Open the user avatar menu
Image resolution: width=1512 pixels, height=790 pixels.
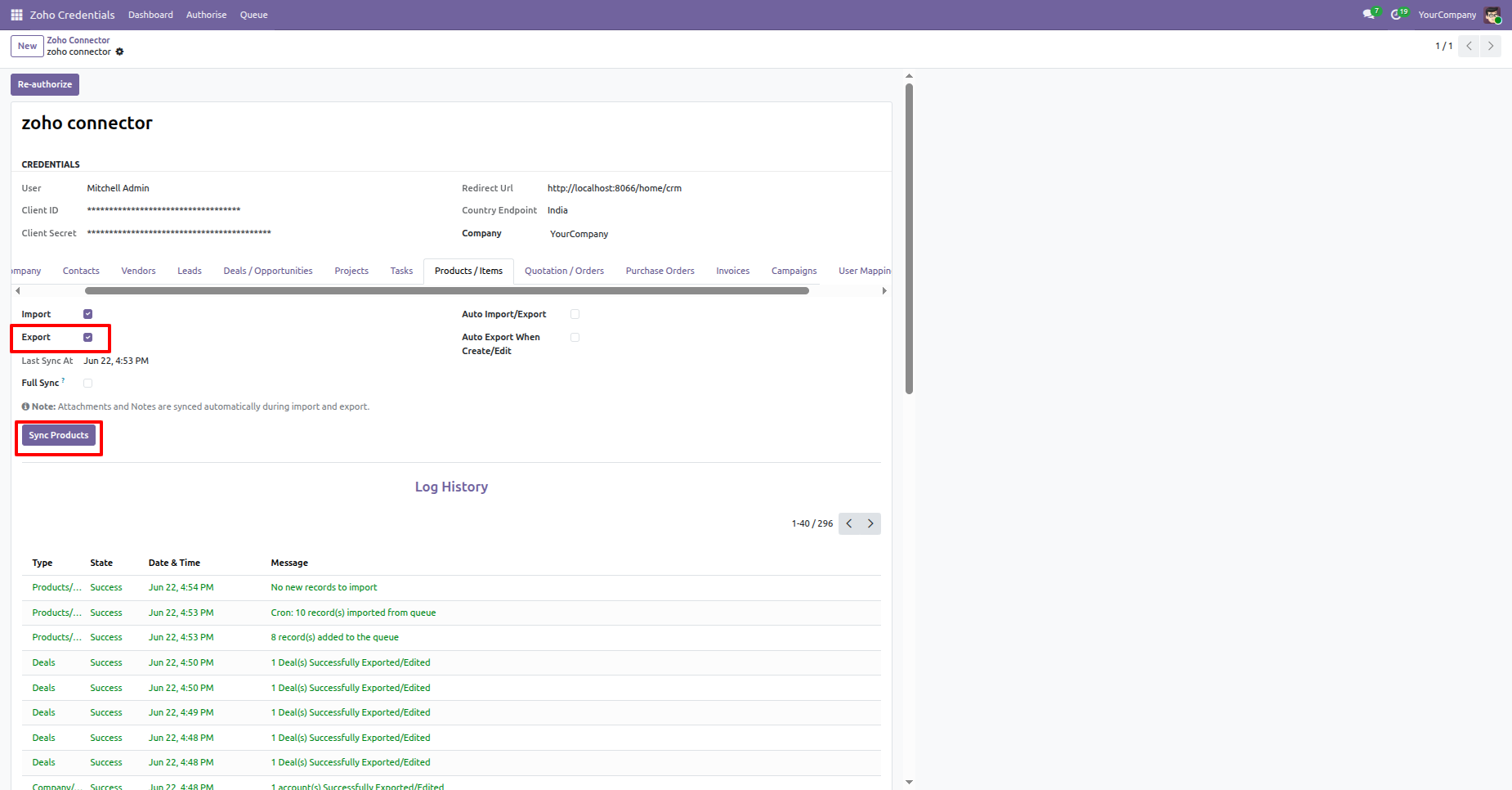pyautogui.click(x=1492, y=15)
